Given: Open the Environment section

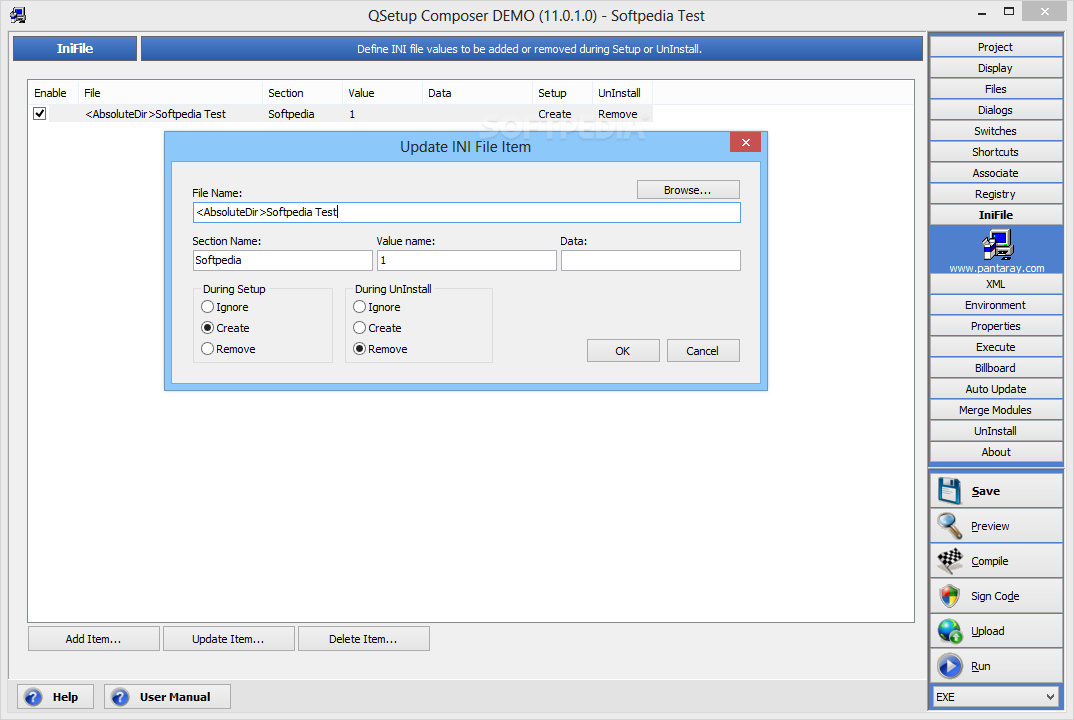Looking at the screenshot, I should [995, 305].
